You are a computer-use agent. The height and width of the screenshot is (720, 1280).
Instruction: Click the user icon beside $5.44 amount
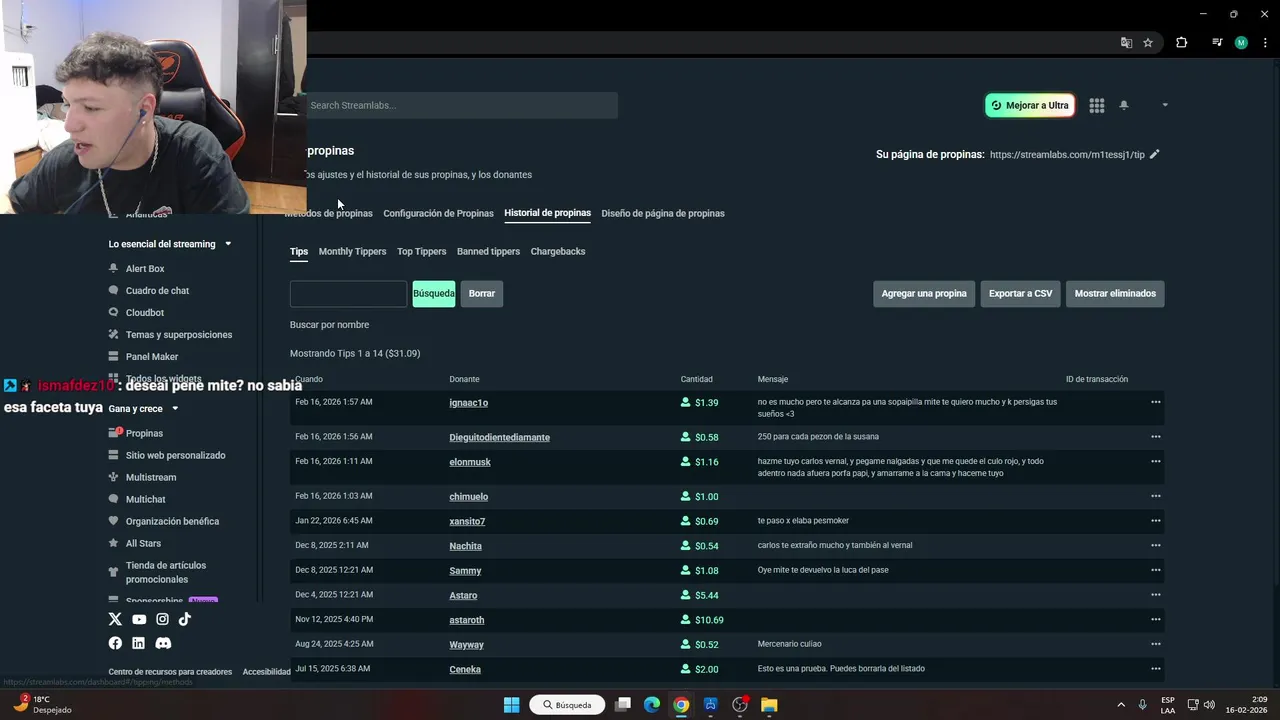coord(685,595)
